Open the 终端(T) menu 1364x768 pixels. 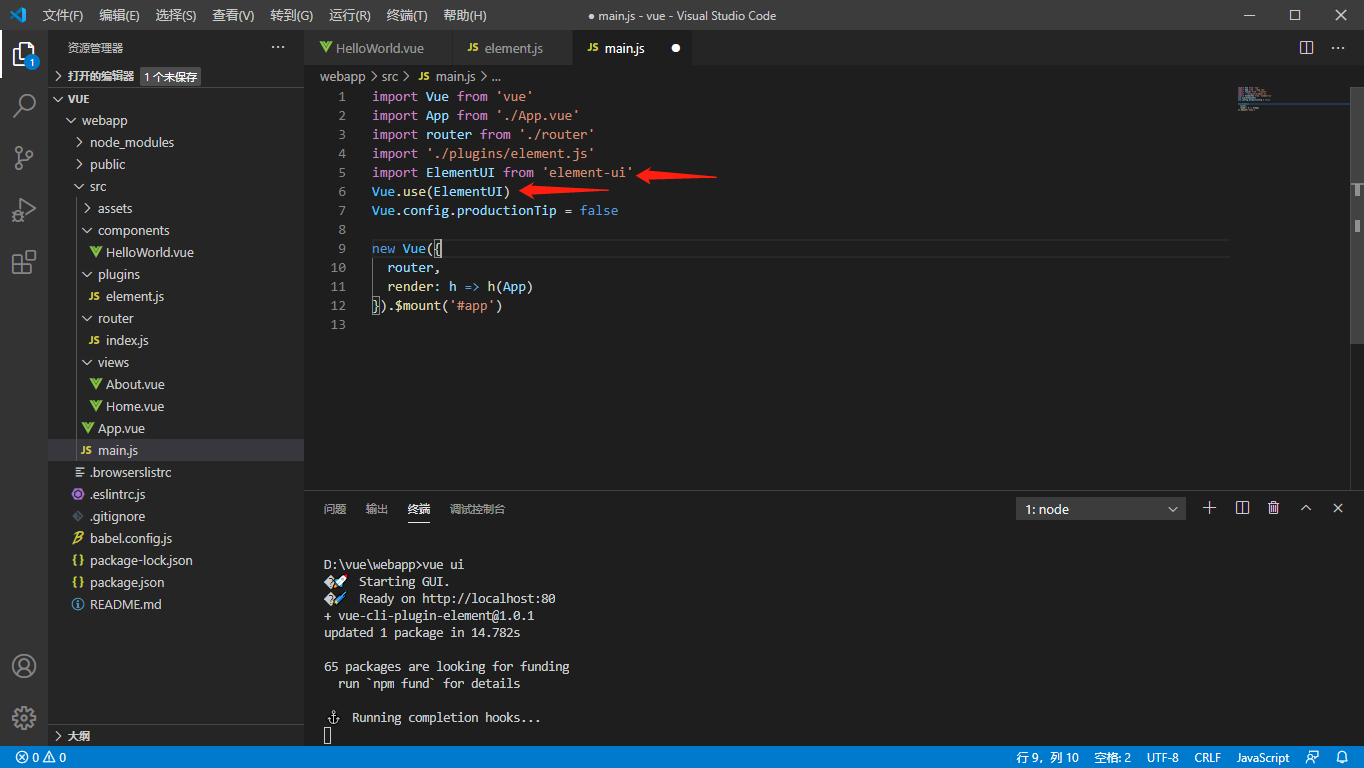click(x=407, y=15)
